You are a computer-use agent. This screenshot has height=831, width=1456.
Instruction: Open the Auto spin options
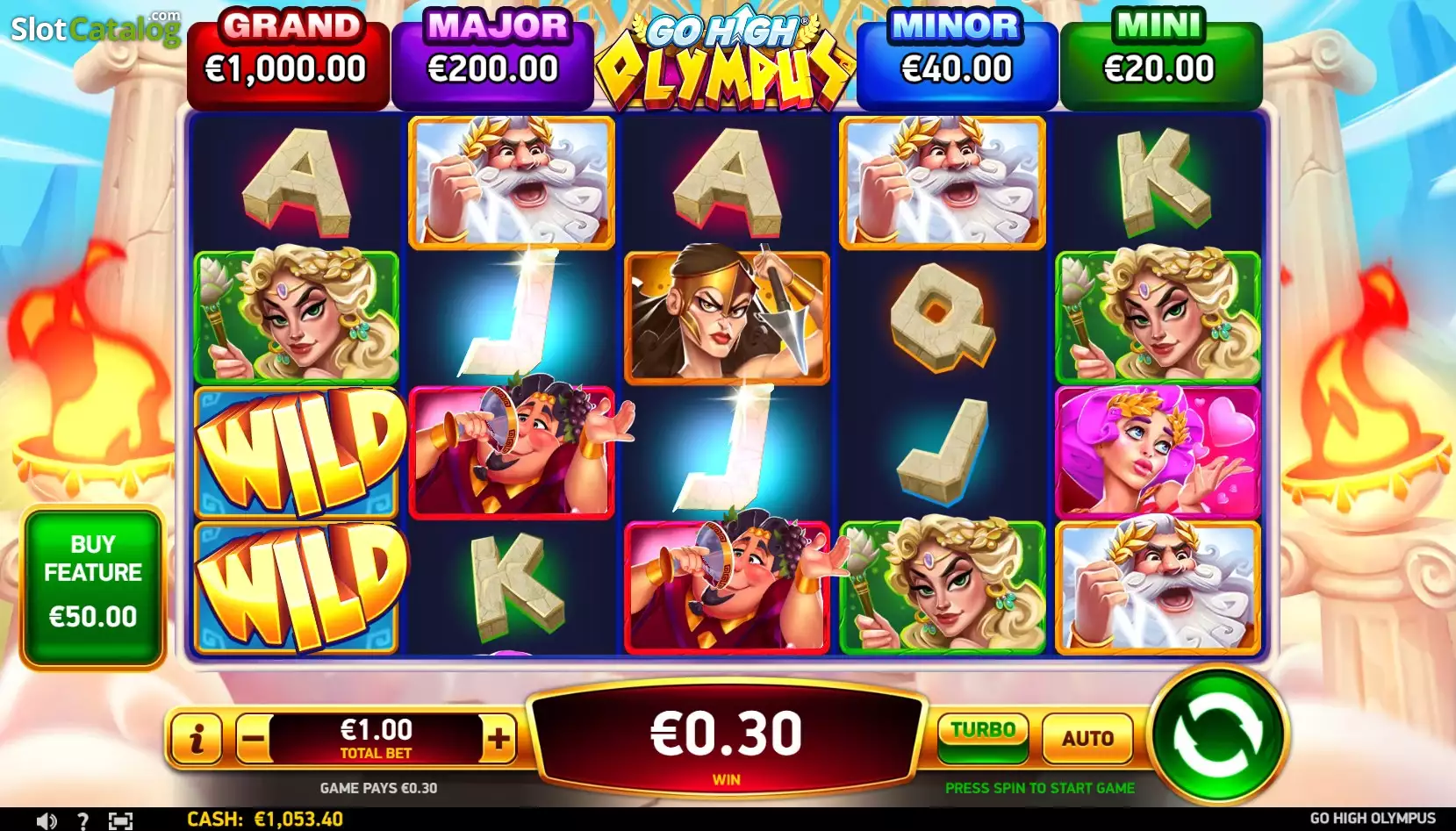click(x=1087, y=739)
